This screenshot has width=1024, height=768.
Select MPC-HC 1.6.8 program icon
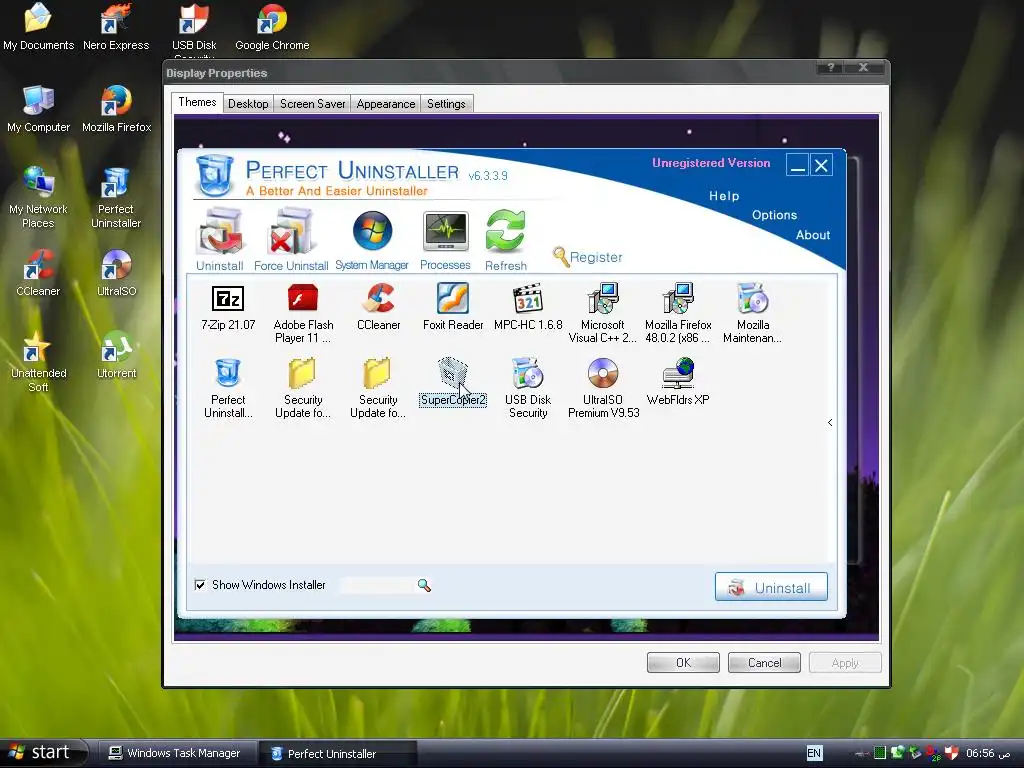tap(528, 307)
